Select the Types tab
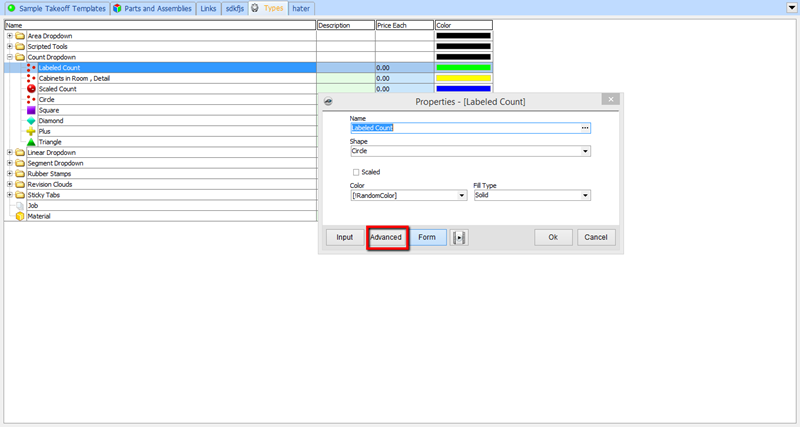 coord(268,8)
